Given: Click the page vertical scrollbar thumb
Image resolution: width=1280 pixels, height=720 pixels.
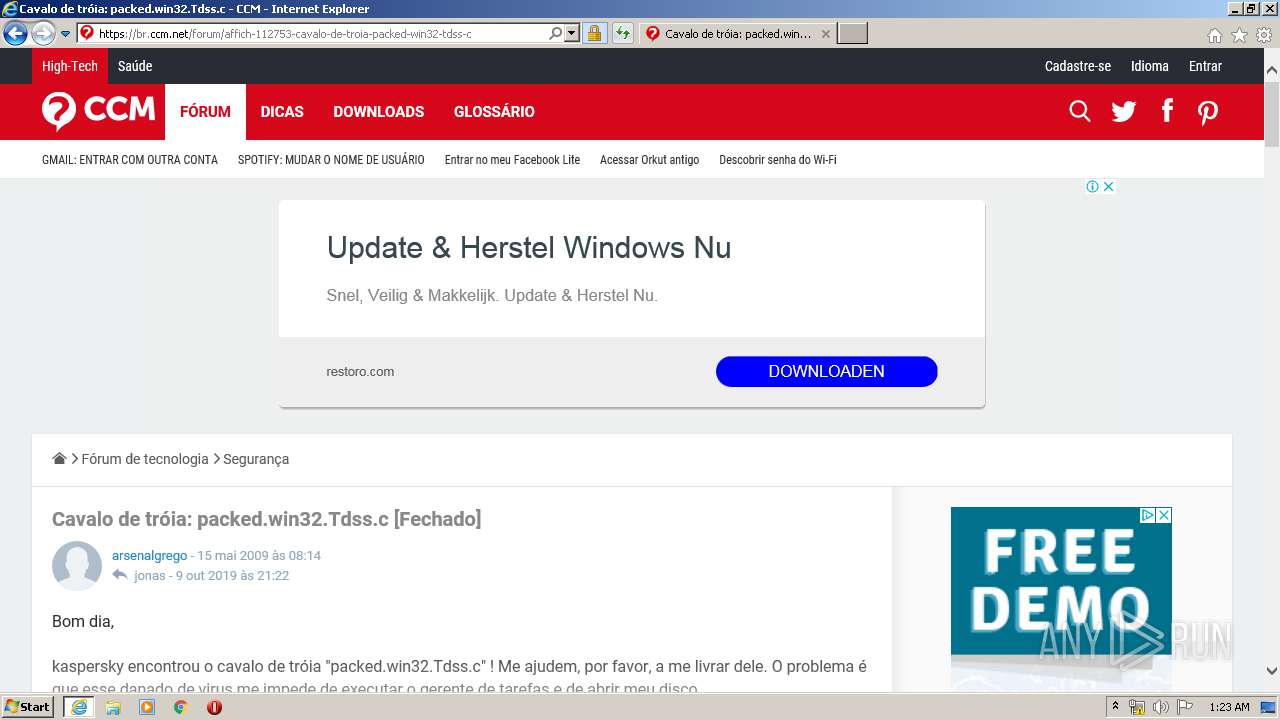Looking at the screenshot, I should click(1272, 115).
